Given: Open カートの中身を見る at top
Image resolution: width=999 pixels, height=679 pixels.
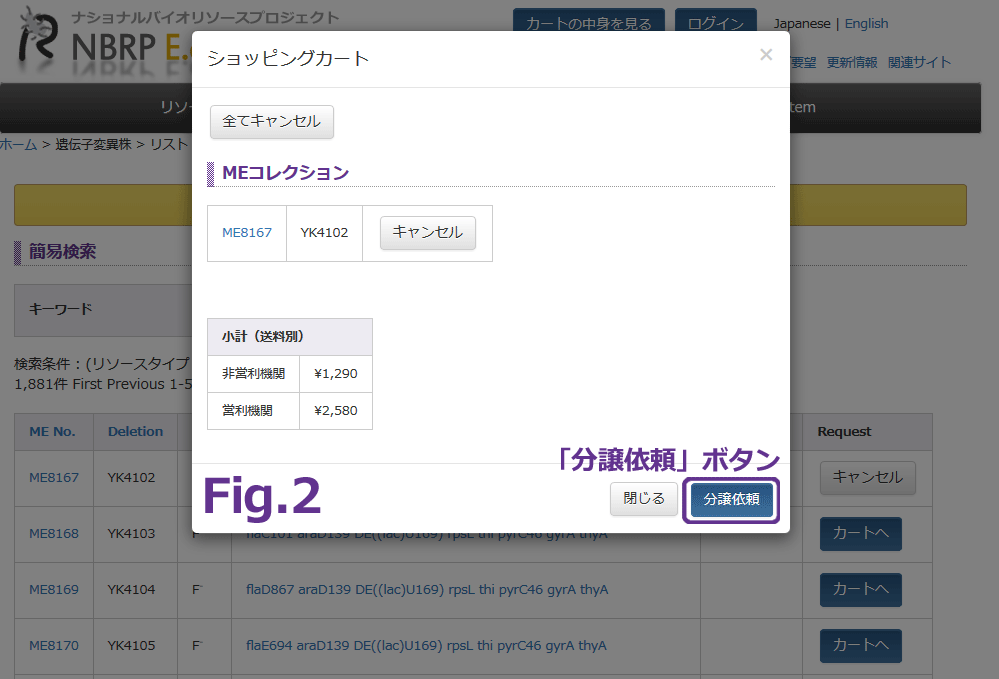Looking at the screenshot, I should (x=589, y=24).
